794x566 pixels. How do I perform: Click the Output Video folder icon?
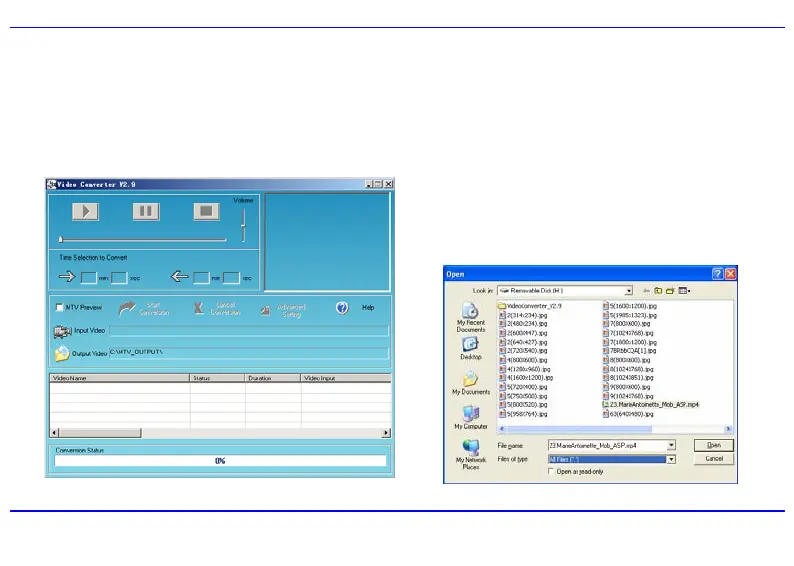(x=61, y=354)
